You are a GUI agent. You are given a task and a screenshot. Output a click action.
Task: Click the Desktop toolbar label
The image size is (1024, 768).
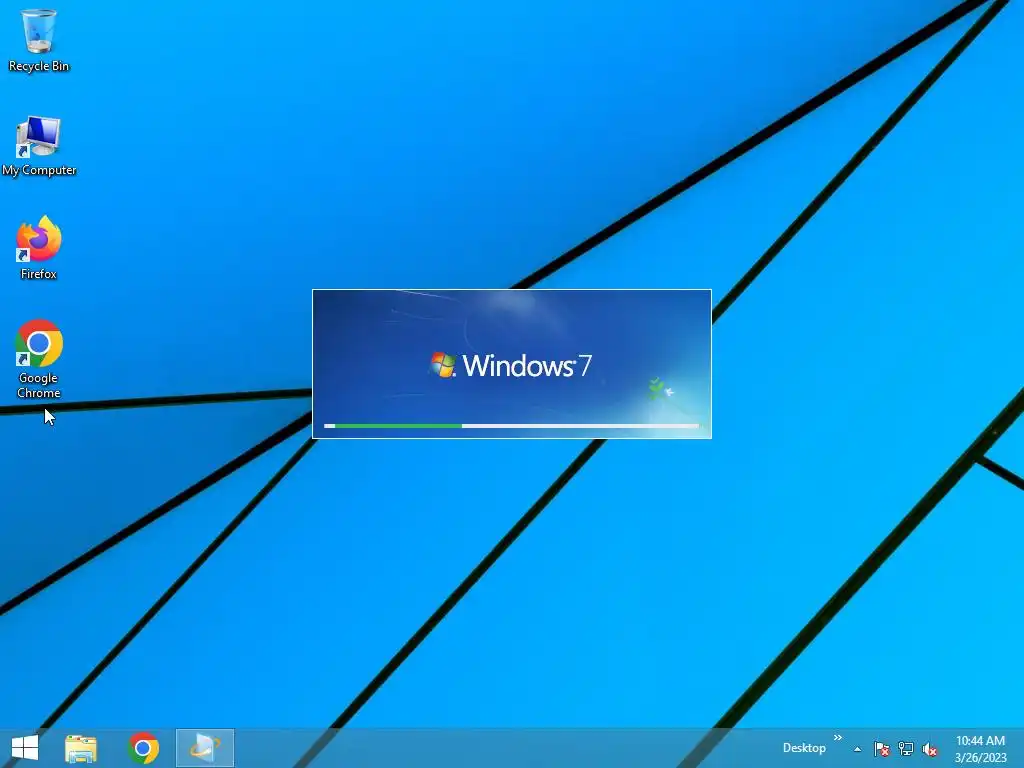(804, 748)
